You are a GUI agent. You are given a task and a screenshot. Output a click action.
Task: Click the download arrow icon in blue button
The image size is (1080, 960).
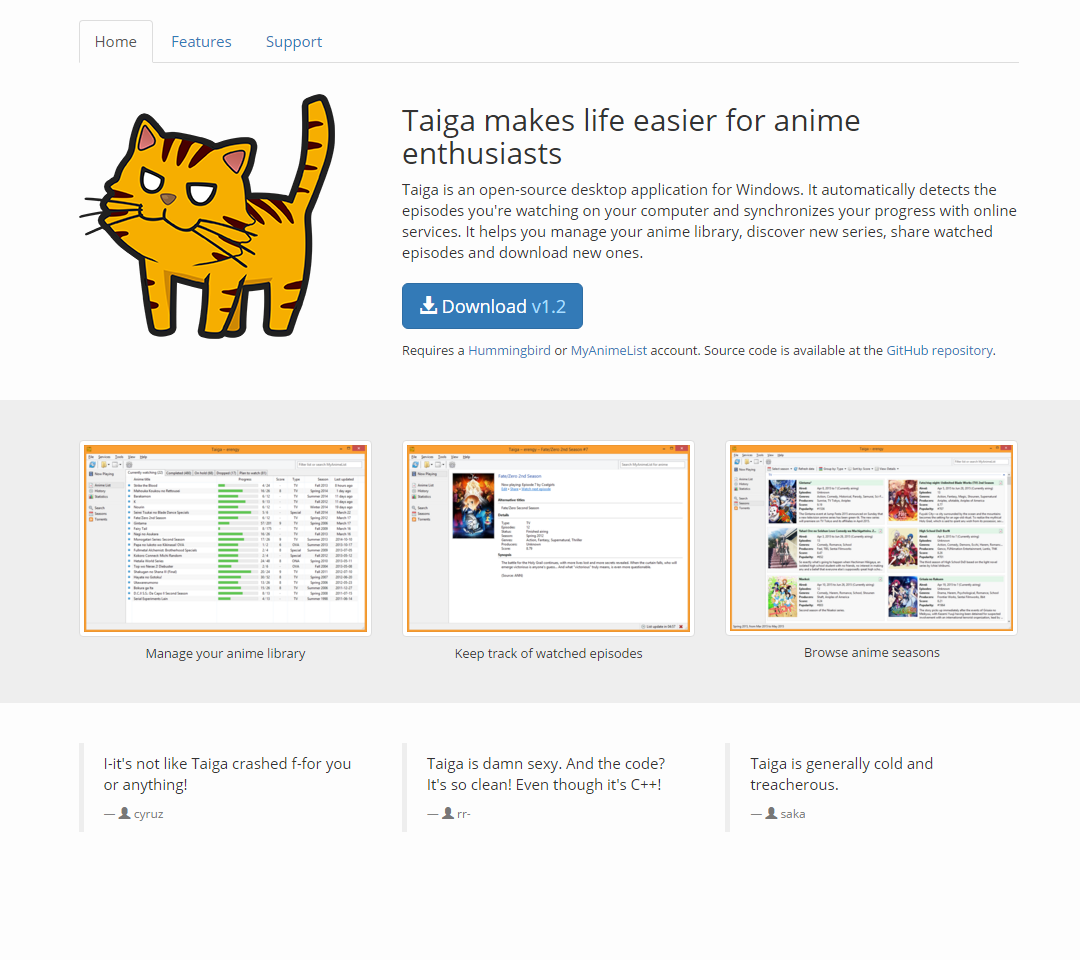coord(428,305)
